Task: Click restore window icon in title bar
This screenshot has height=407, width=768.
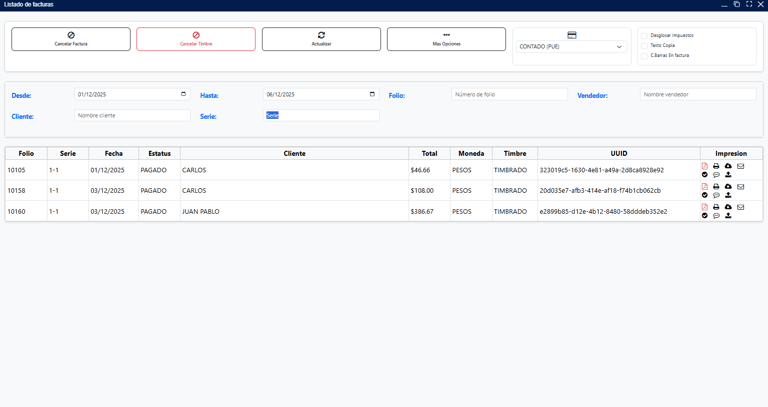Action: (737, 4)
